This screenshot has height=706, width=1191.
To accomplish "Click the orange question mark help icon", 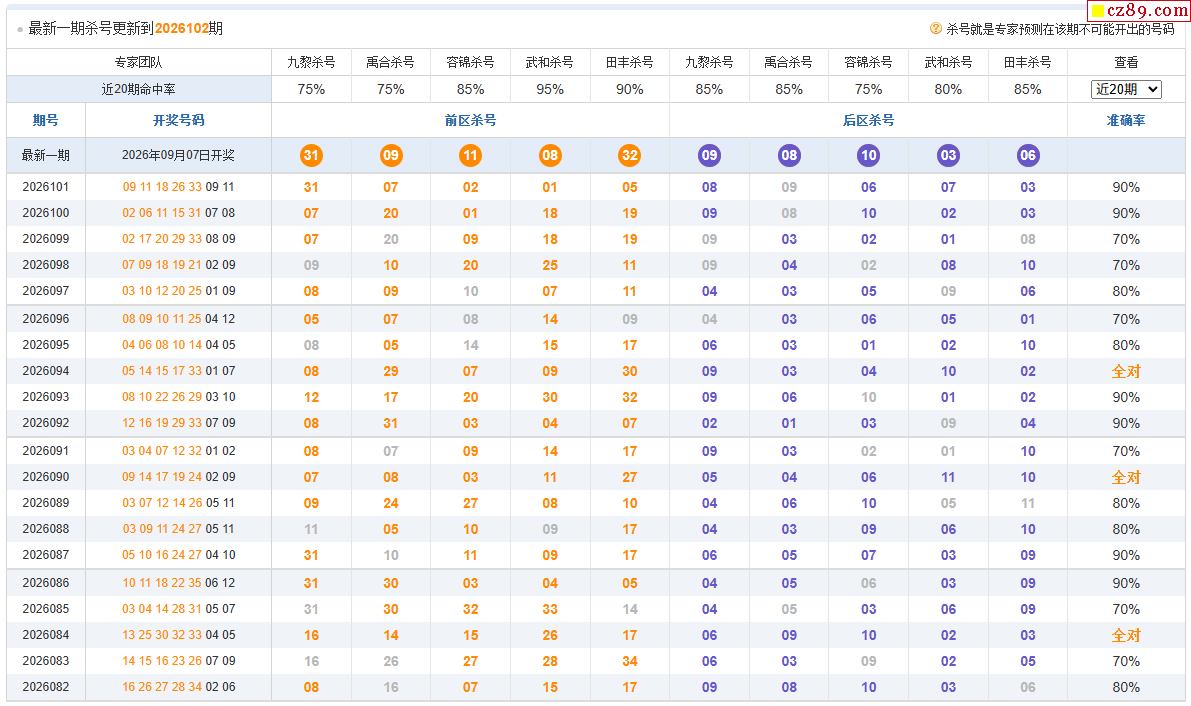I will point(936,29).
